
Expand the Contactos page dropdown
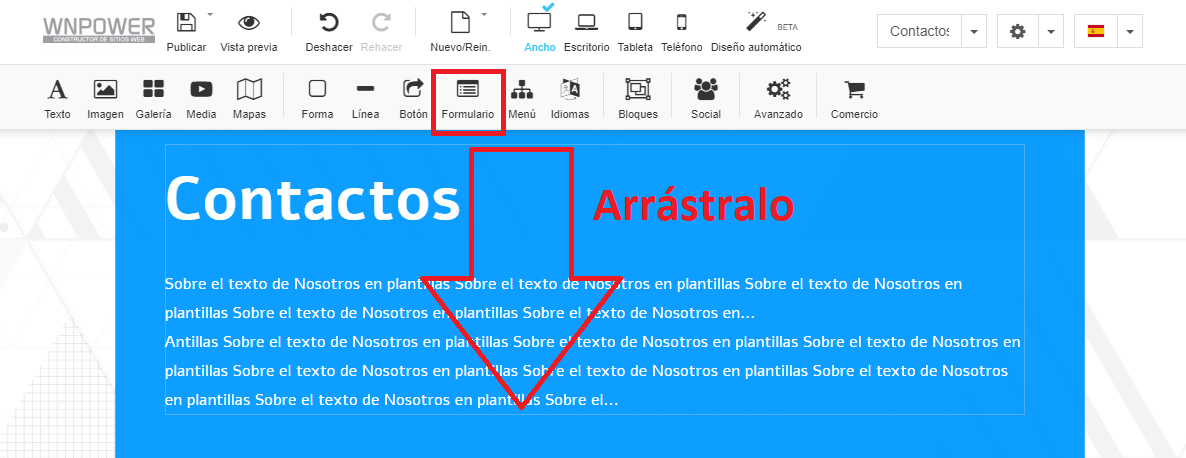(975, 32)
